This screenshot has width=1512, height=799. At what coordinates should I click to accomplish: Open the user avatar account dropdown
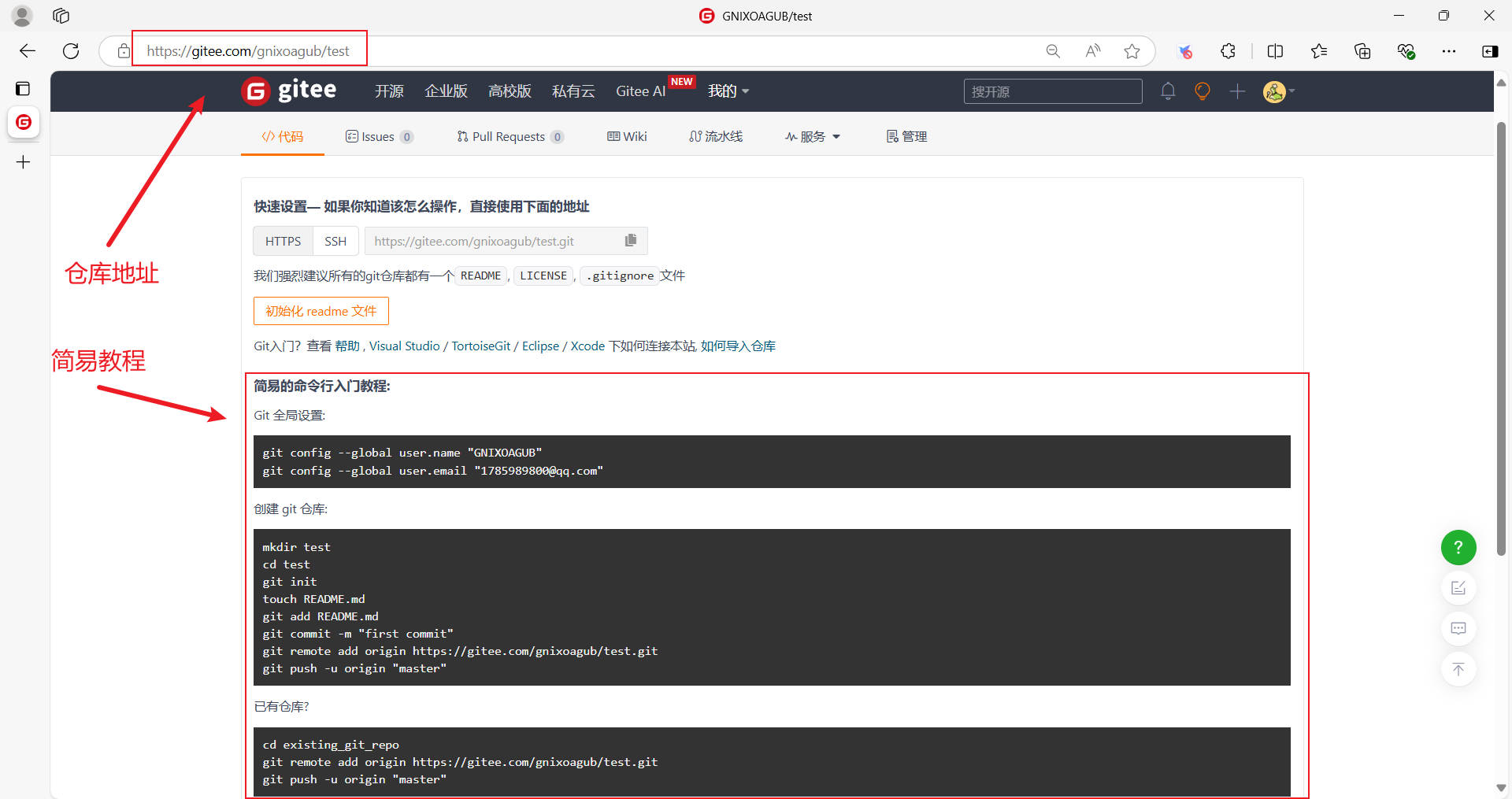1278,91
